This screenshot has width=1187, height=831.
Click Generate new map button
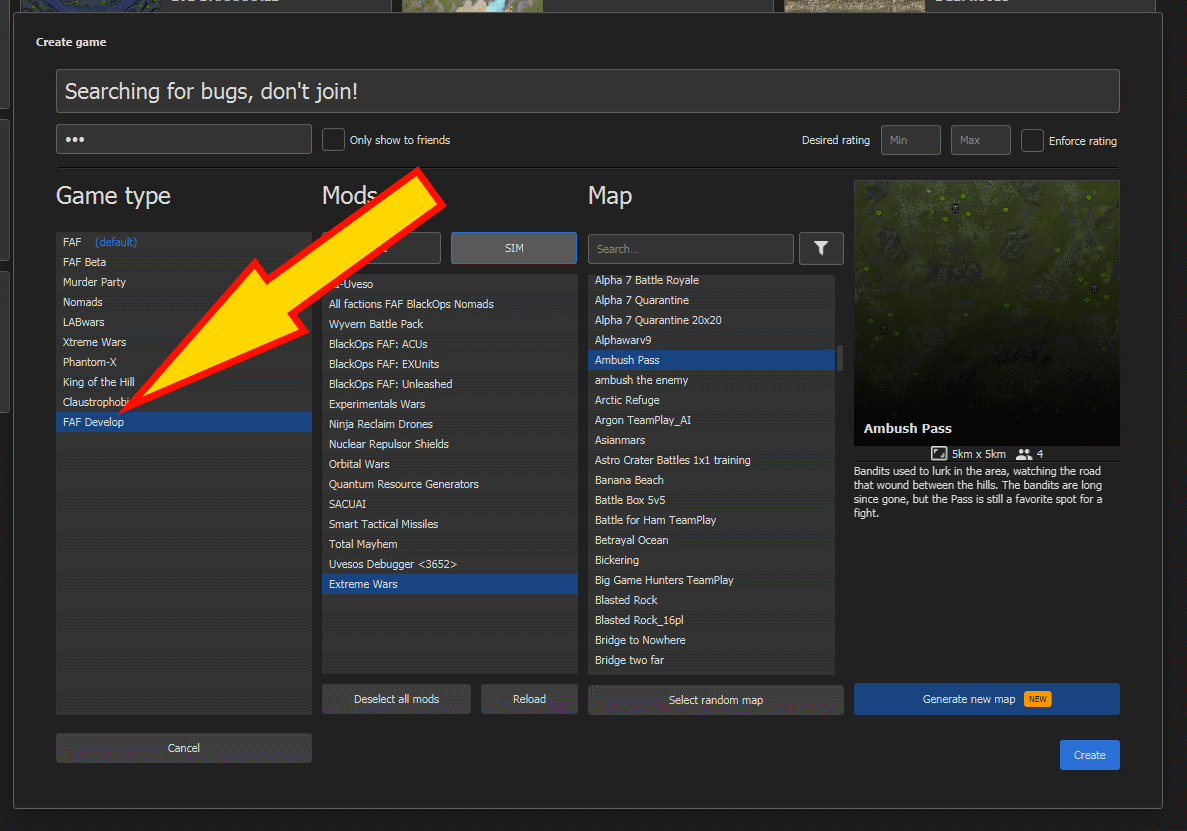click(986, 699)
